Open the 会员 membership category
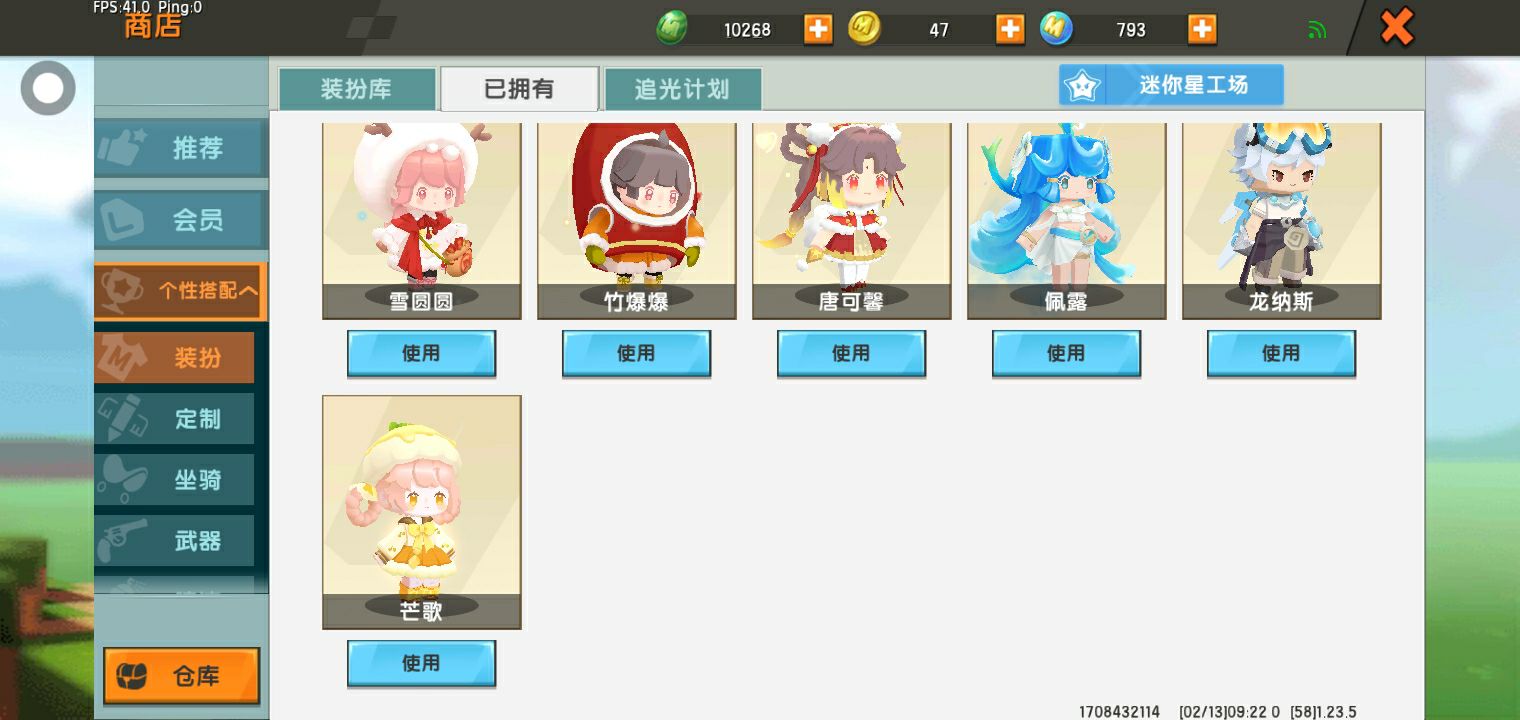 (181, 220)
